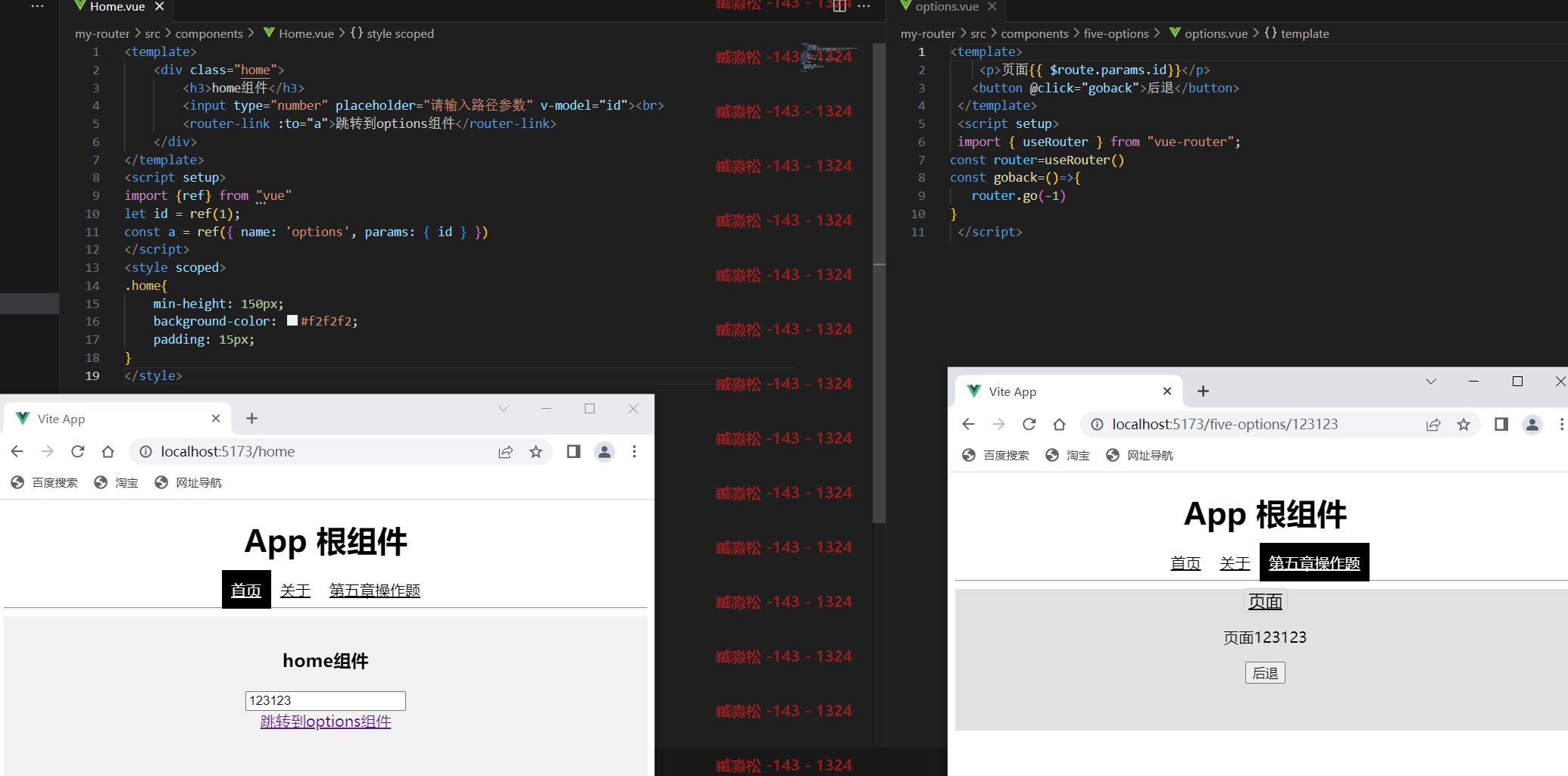
Task: Click 关于 nav link in the left browser
Action: click(295, 591)
